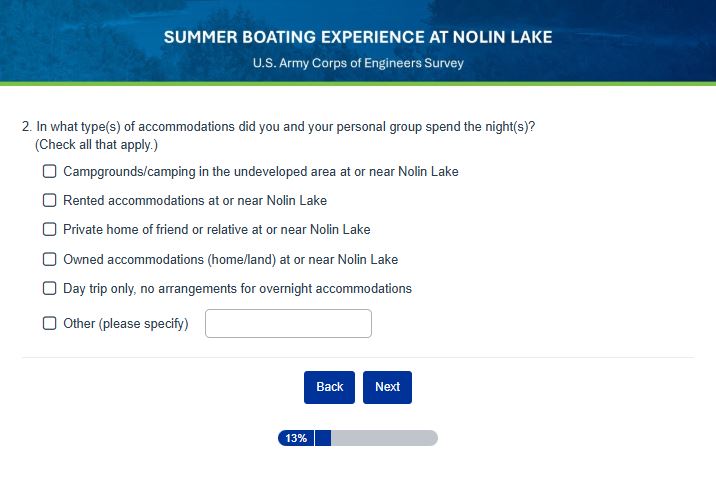Select the Private home of friend checkbox
This screenshot has width=716, height=489.
tap(49, 229)
